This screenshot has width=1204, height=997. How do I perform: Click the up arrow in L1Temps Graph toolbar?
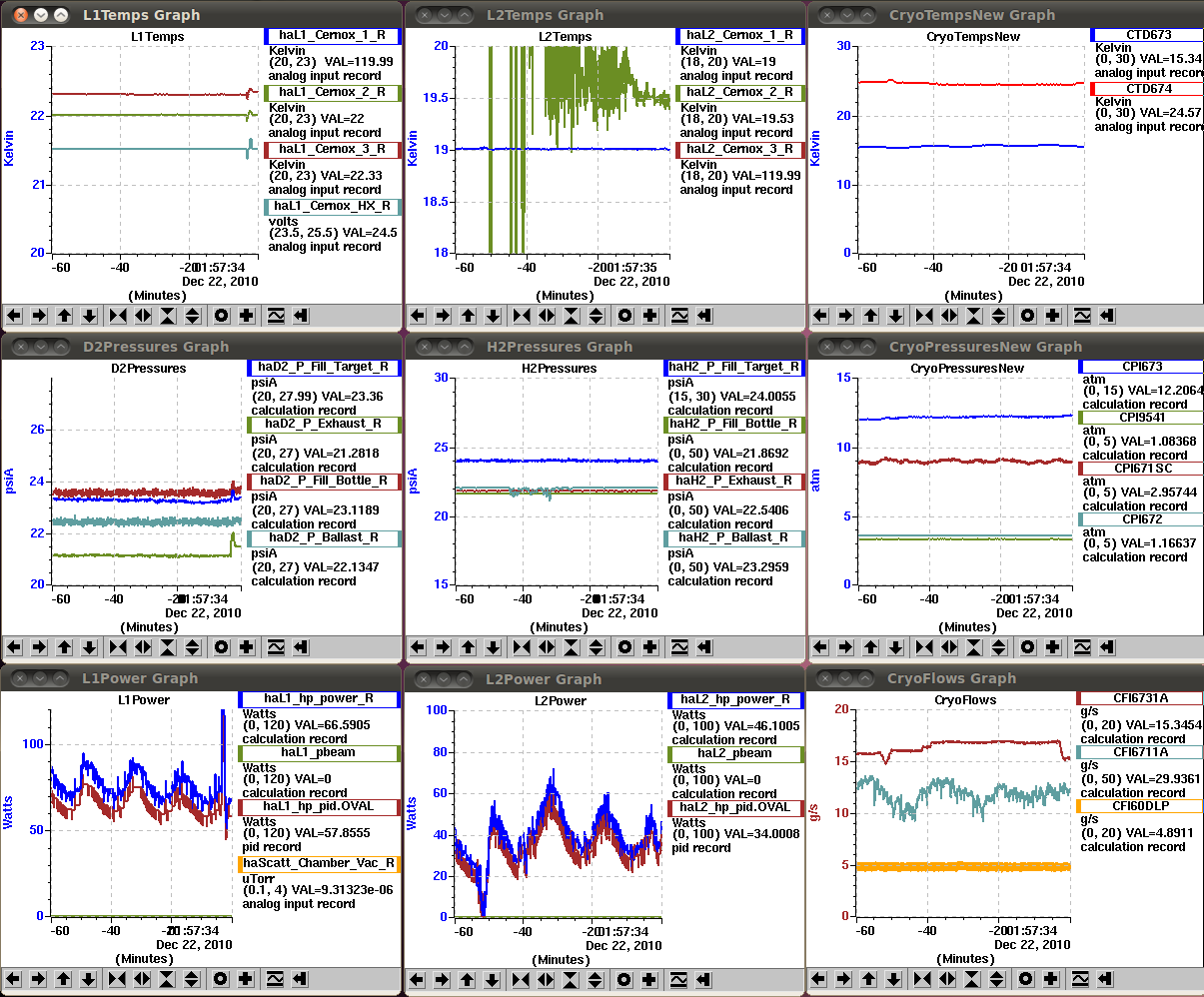[65, 315]
